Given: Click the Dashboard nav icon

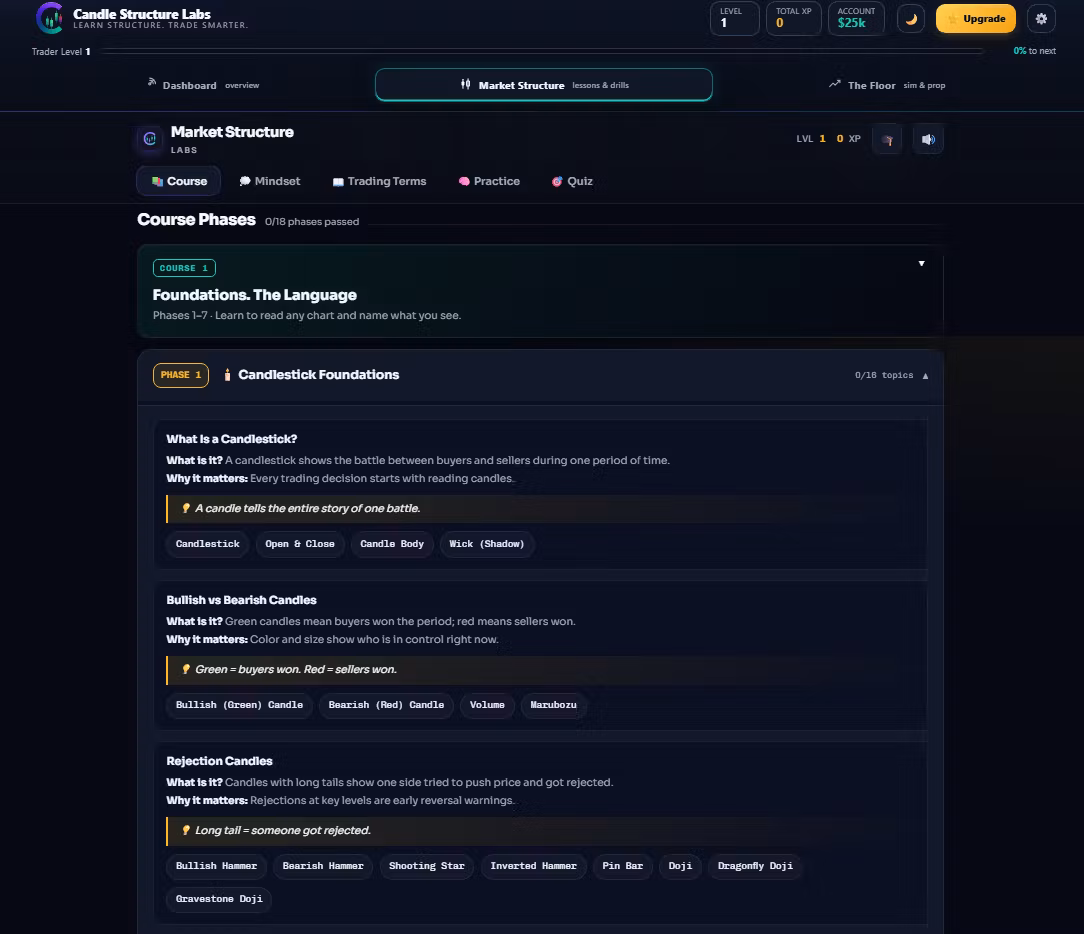Looking at the screenshot, I should click(151, 82).
